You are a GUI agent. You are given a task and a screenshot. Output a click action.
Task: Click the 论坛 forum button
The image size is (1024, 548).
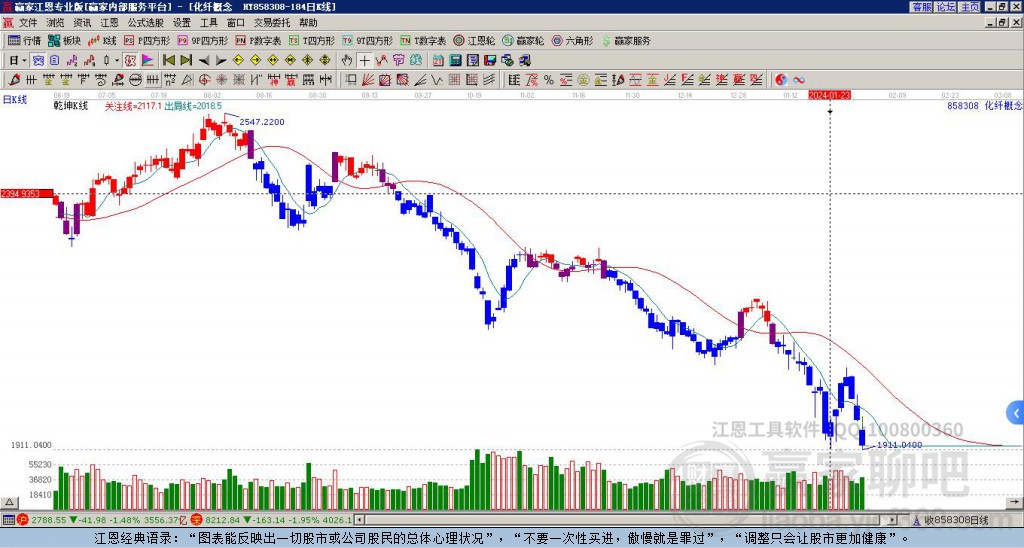(945, 7)
